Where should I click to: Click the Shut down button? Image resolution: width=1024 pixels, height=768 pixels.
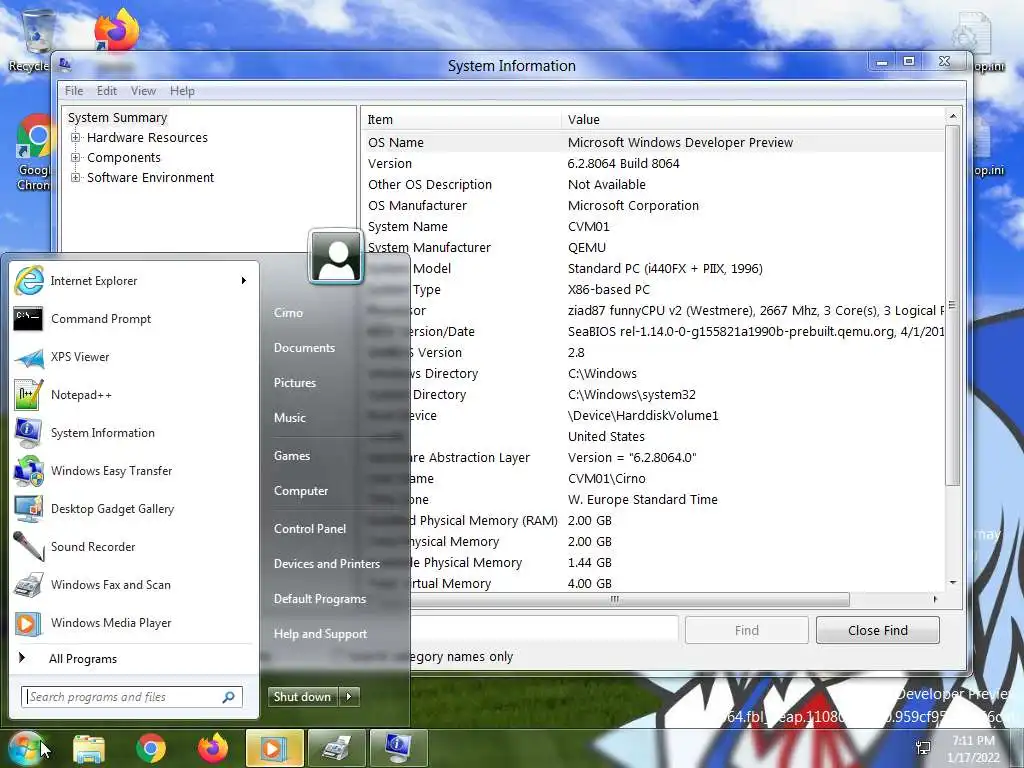click(x=303, y=697)
